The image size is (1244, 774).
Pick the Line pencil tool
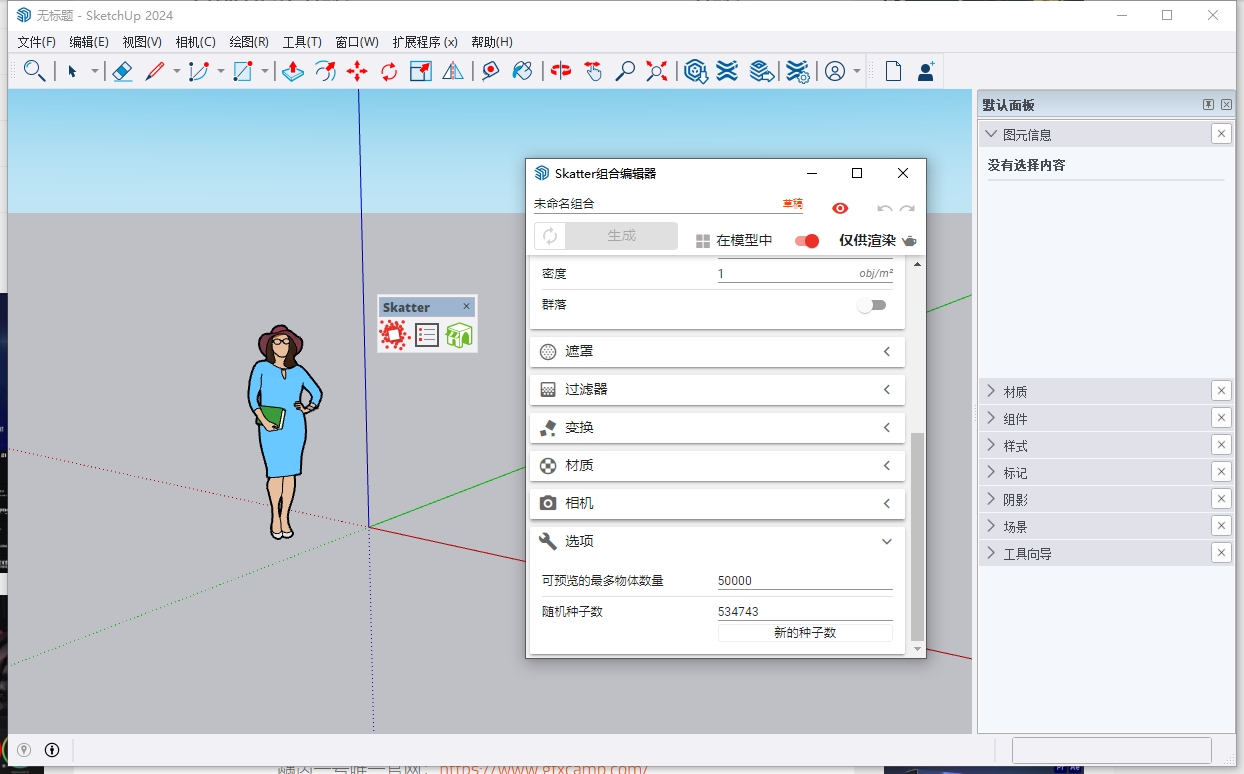coord(155,71)
